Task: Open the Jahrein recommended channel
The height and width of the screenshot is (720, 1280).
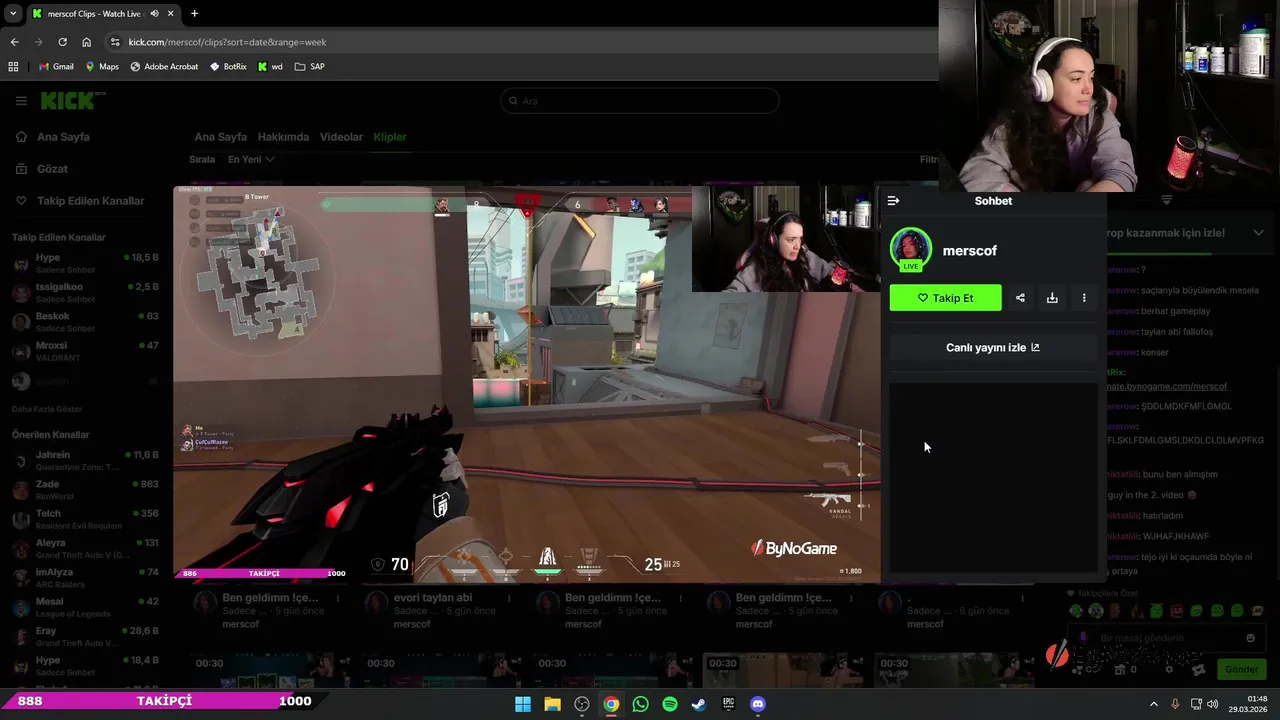Action: click(x=85, y=460)
